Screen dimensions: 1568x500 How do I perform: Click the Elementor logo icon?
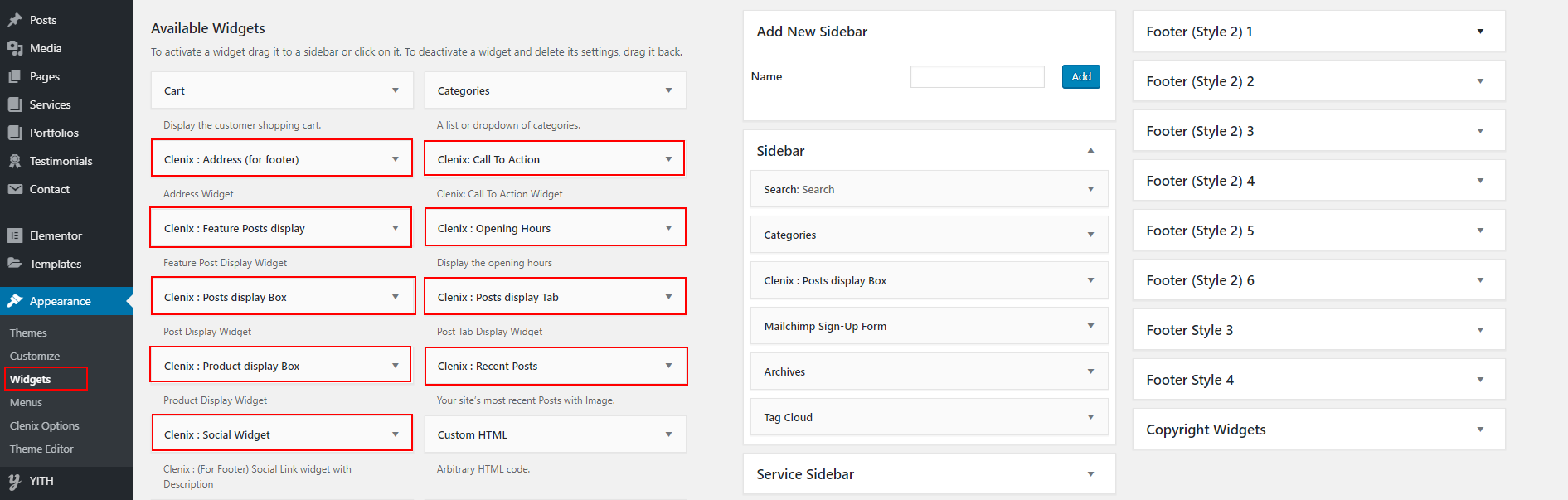point(15,235)
